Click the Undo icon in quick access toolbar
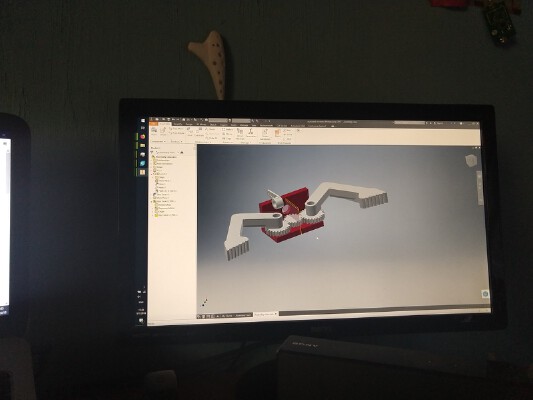The height and width of the screenshot is (400, 533). (173, 120)
